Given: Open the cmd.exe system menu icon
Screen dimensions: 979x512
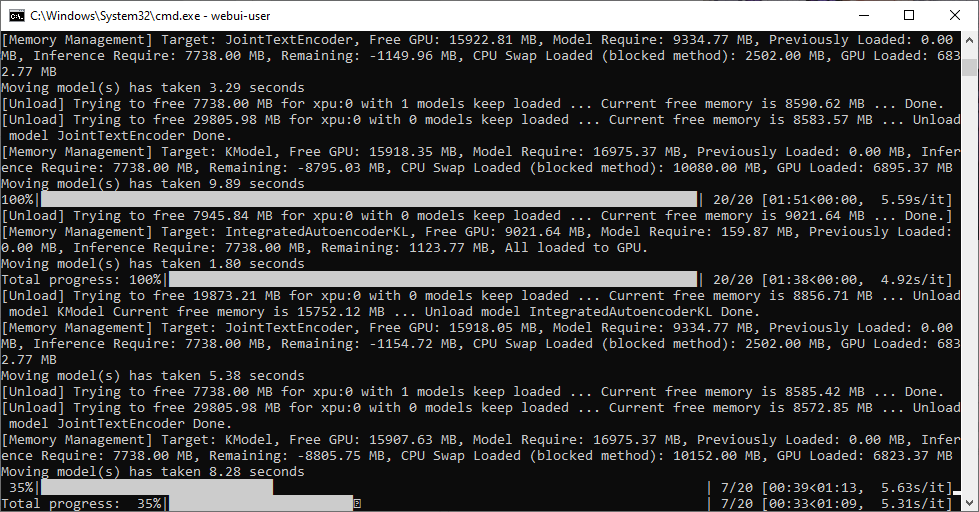Looking at the screenshot, I should [16, 15].
